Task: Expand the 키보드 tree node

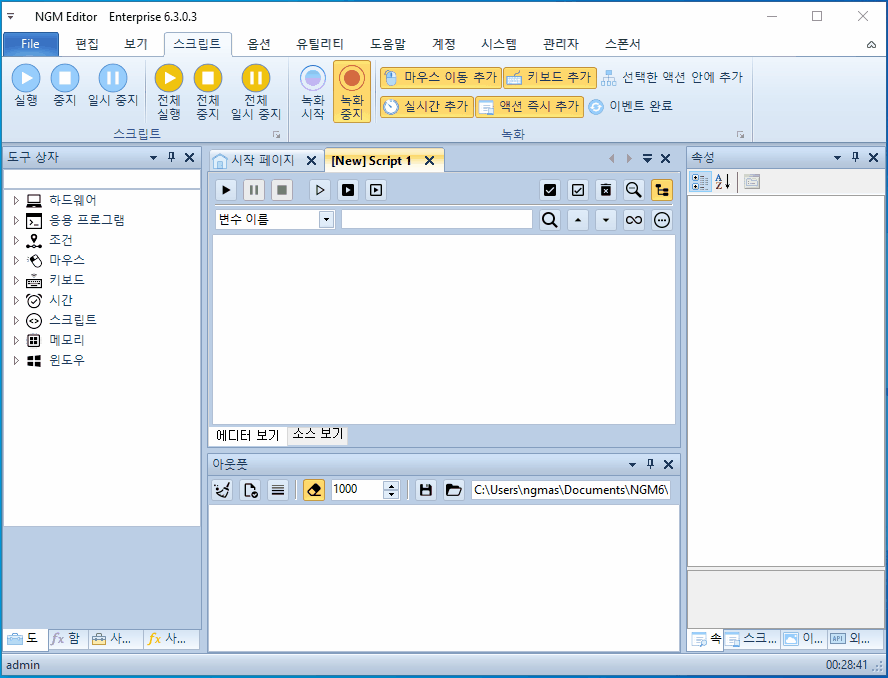Action: [16, 280]
